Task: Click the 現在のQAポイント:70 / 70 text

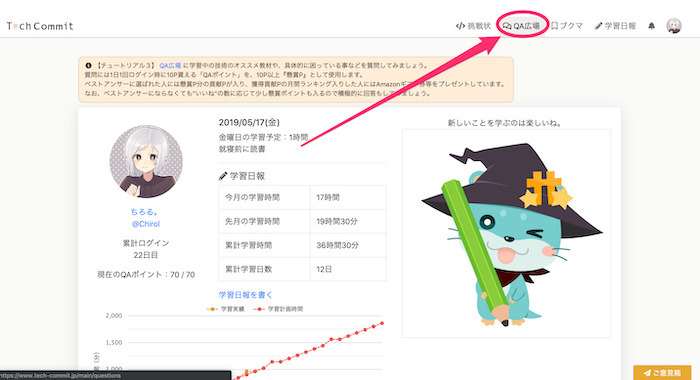Action: click(x=146, y=275)
